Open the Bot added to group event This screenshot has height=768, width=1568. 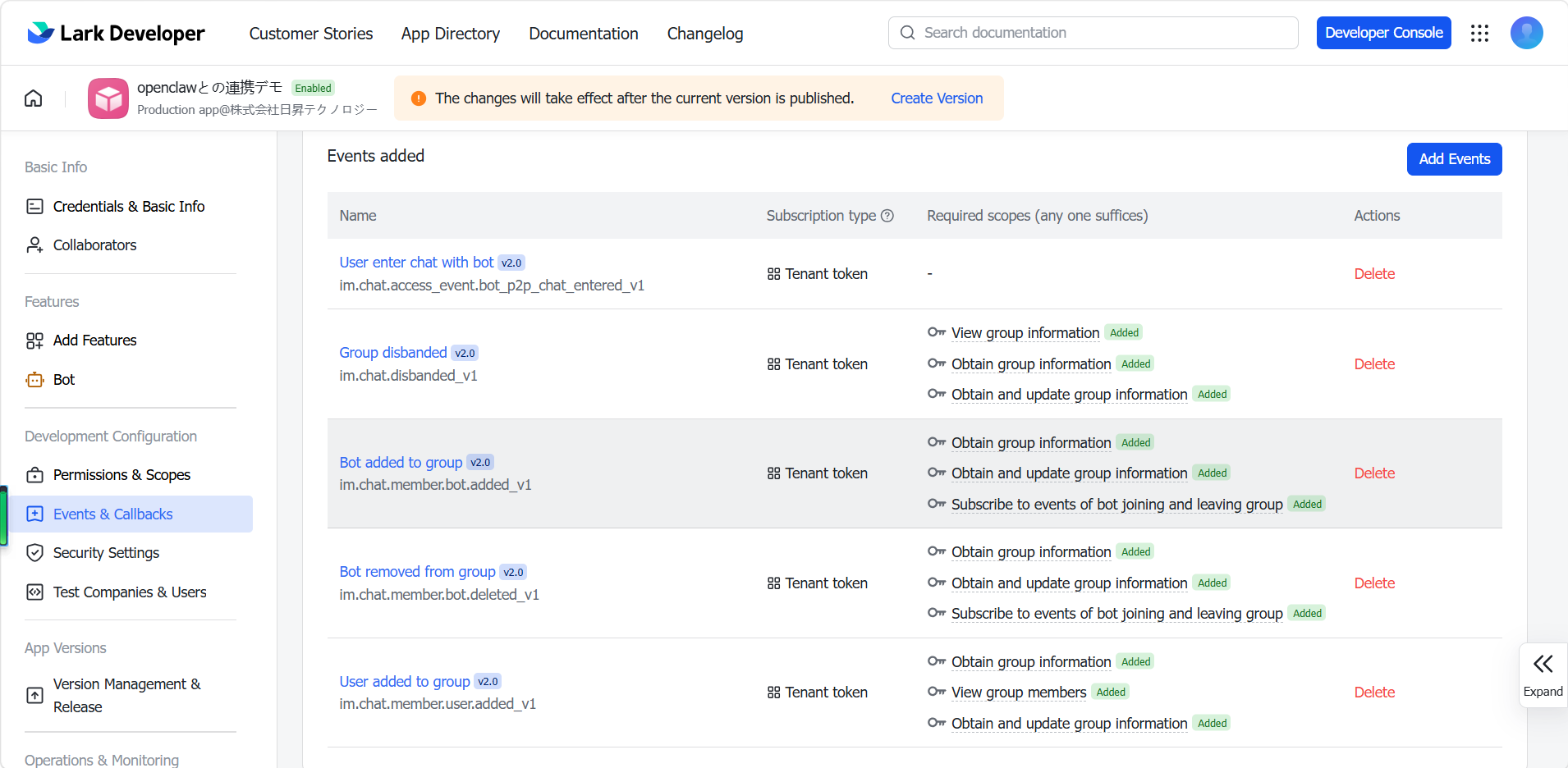coord(401,463)
